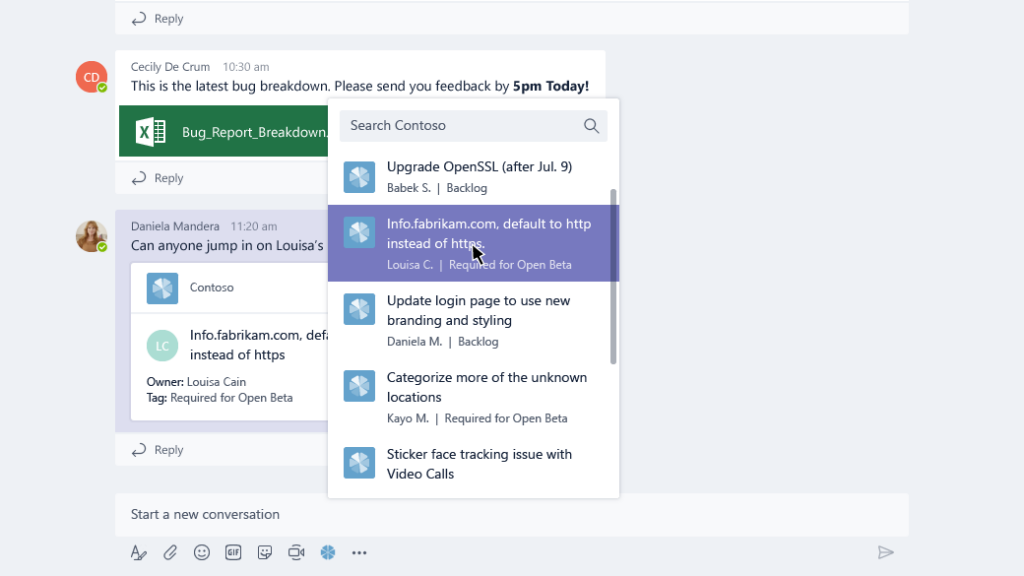Attach a file with the paperclip icon
The height and width of the screenshot is (576, 1024).
170,552
